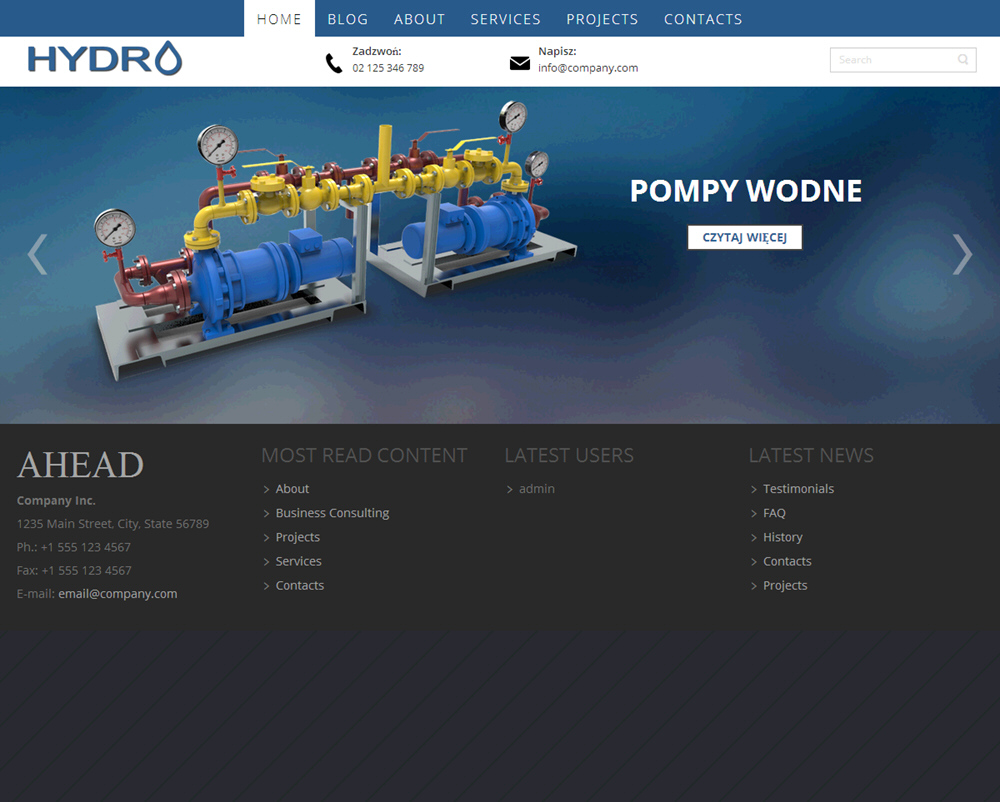Open the admin user link

coord(536,489)
